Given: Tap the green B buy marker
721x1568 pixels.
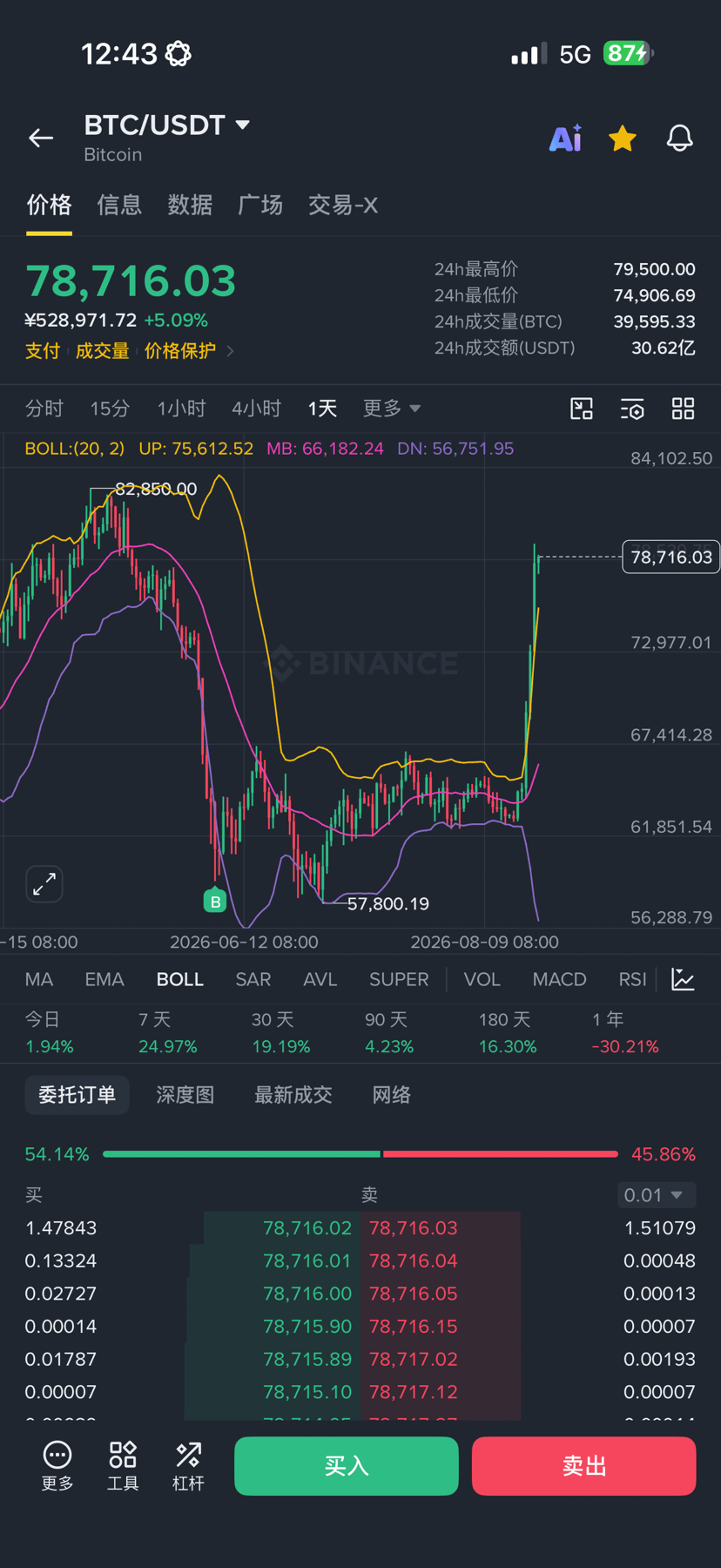Looking at the screenshot, I should (215, 901).
